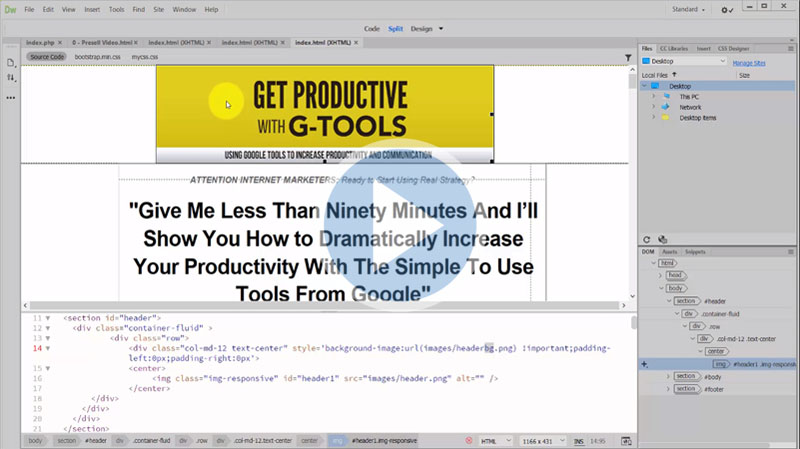Image resolution: width=800 pixels, height=449 pixels.
Task: Click the refresh icon in Files panel
Action: point(648,239)
